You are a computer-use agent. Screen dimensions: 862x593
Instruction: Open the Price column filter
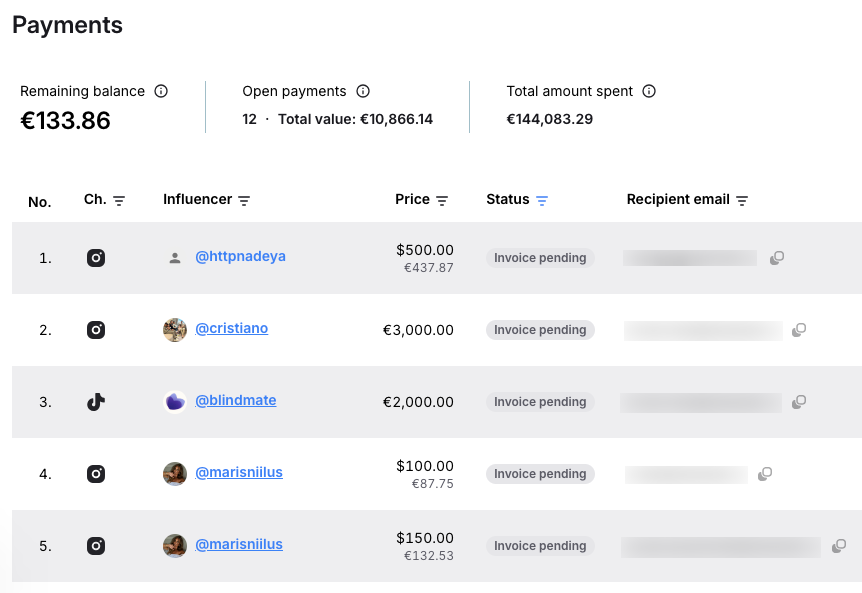[x=442, y=201]
